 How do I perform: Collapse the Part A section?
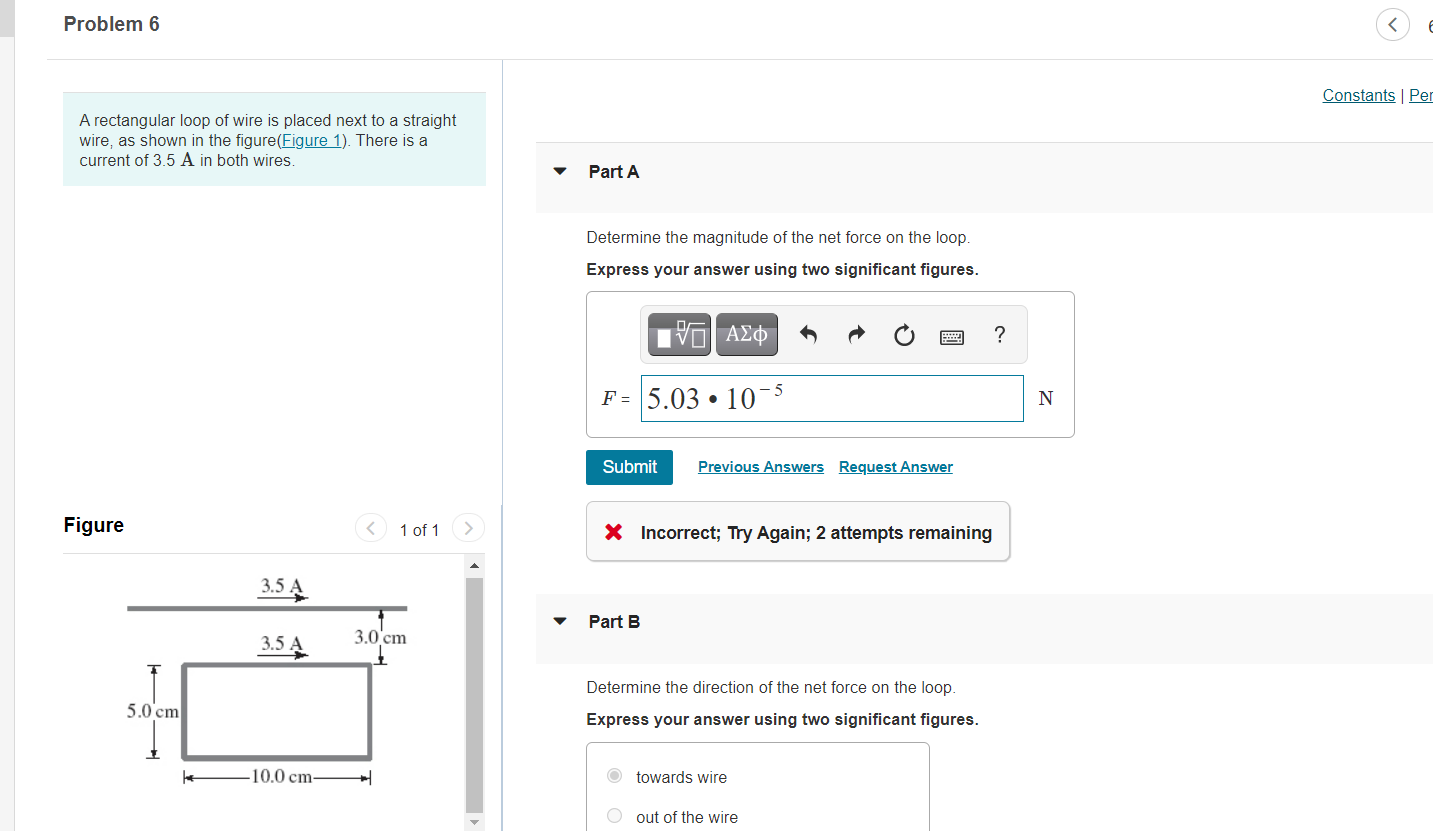click(560, 171)
